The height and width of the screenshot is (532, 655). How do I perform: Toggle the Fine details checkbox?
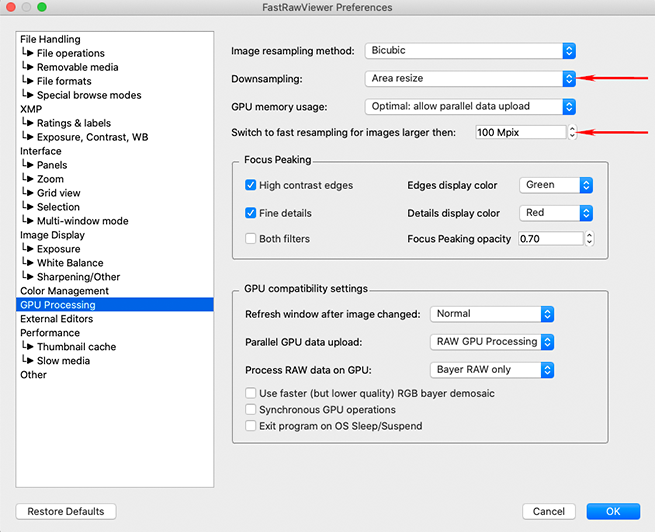(251, 213)
